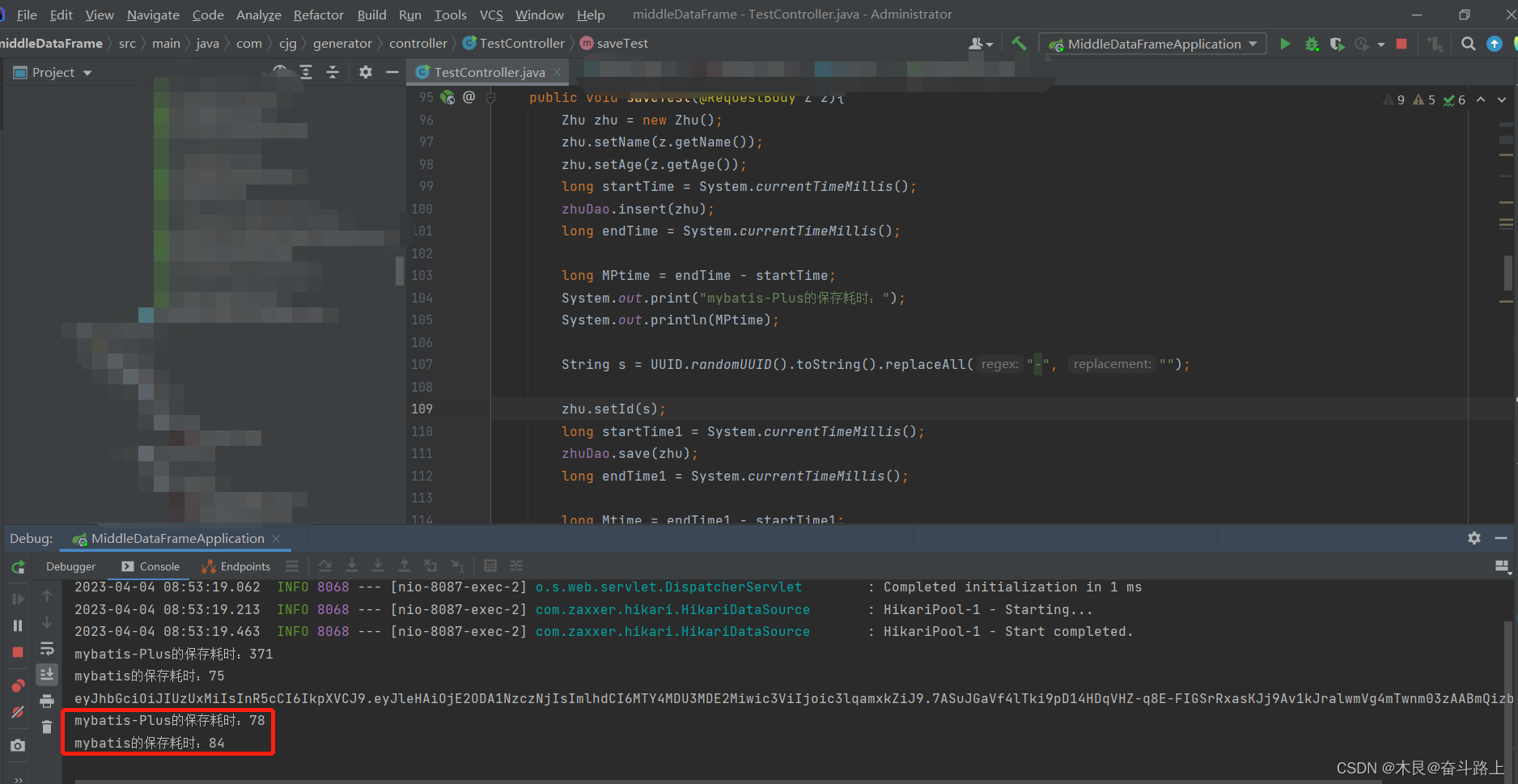Click Run to Cursor icon
Image resolution: width=1518 pixels, height=784 pixels.
coord(457,566)
